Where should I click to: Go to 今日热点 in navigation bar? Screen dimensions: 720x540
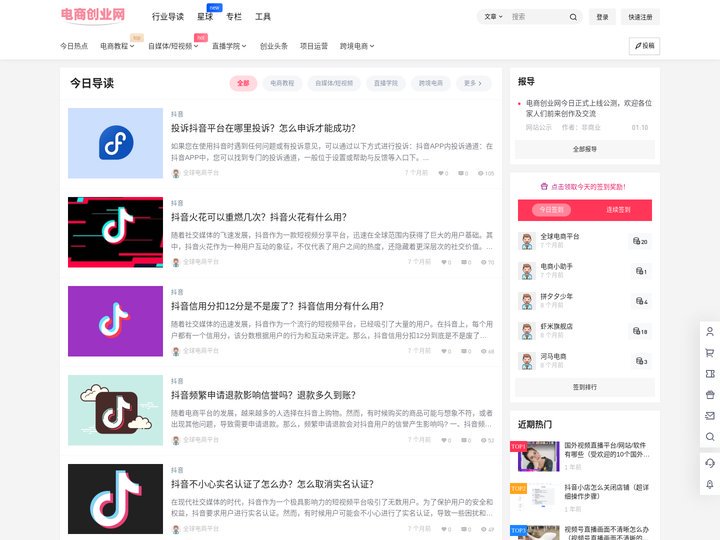click(74, 46)
